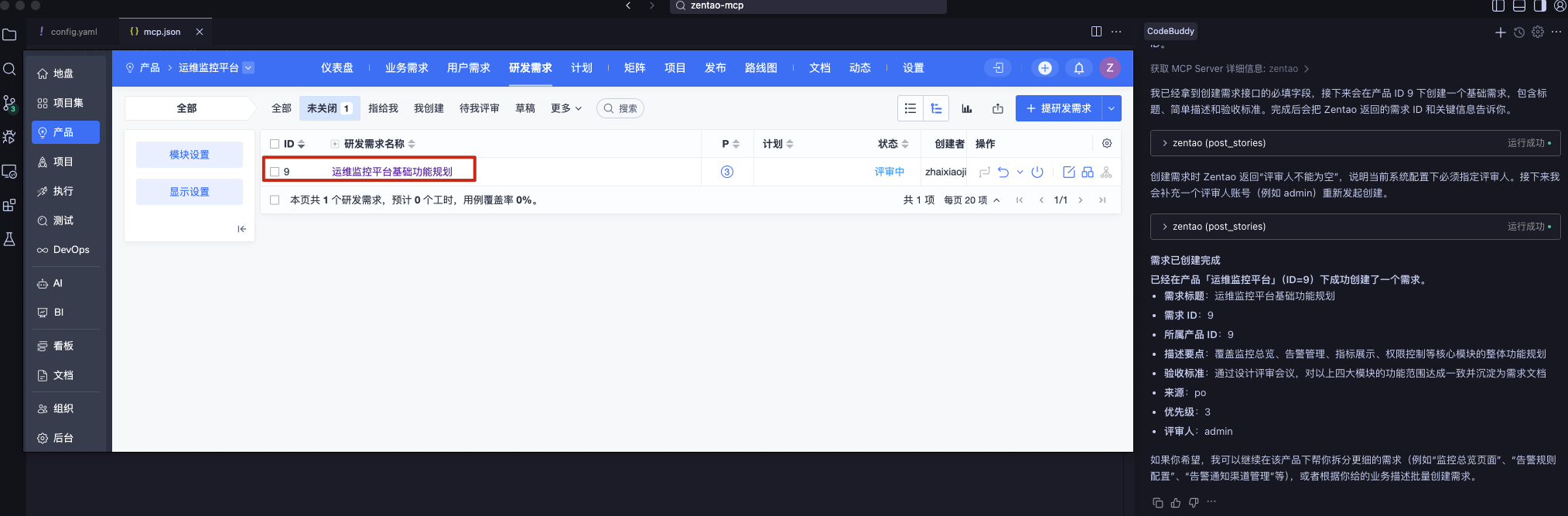Image resolution: width=1568 pixels, height=516 pixels.
Task: Click the power icon to close requirement 9
Action: [1037, 172]
